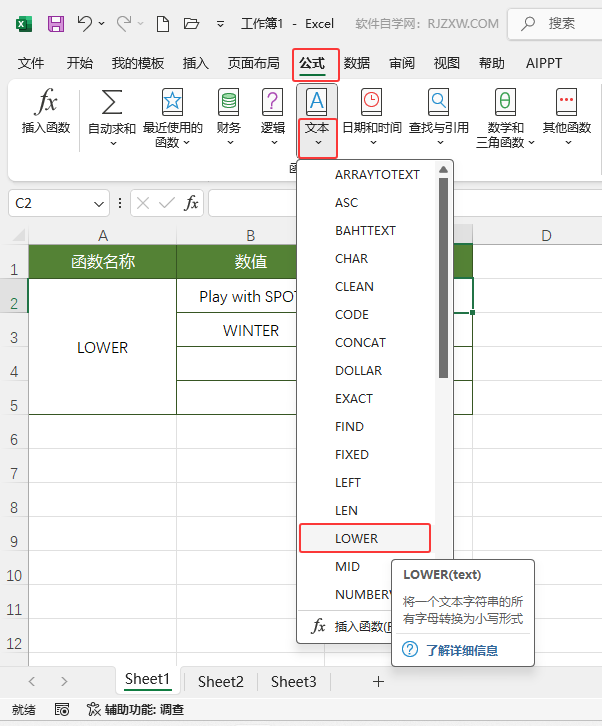
Task: Click the function list scroll-up arrow
Action: pos(443,169)
